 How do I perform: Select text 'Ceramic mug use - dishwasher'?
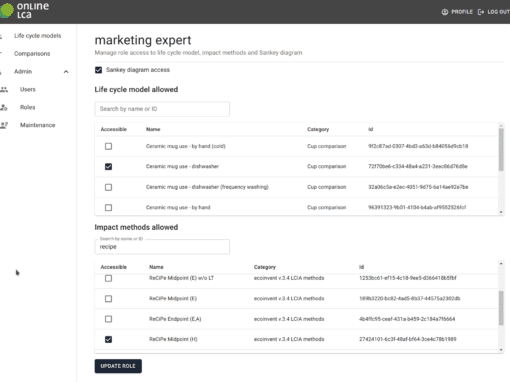[182, 166]
